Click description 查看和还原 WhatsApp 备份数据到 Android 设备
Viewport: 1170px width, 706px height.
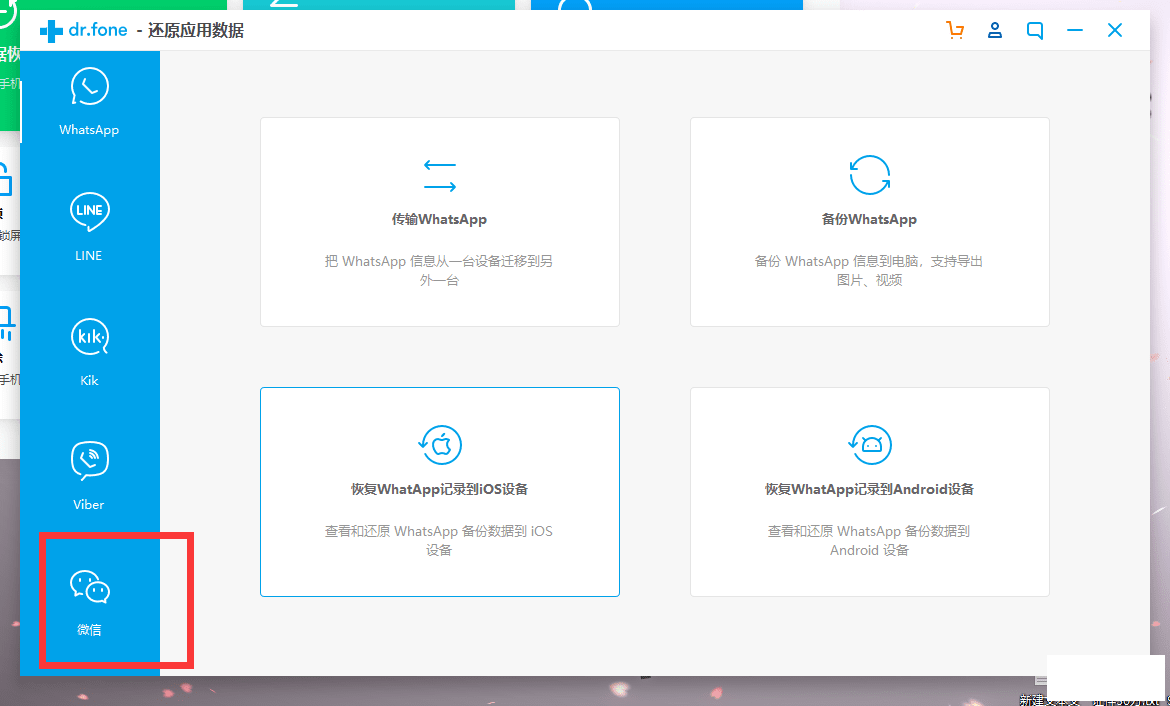click(869, 541)
